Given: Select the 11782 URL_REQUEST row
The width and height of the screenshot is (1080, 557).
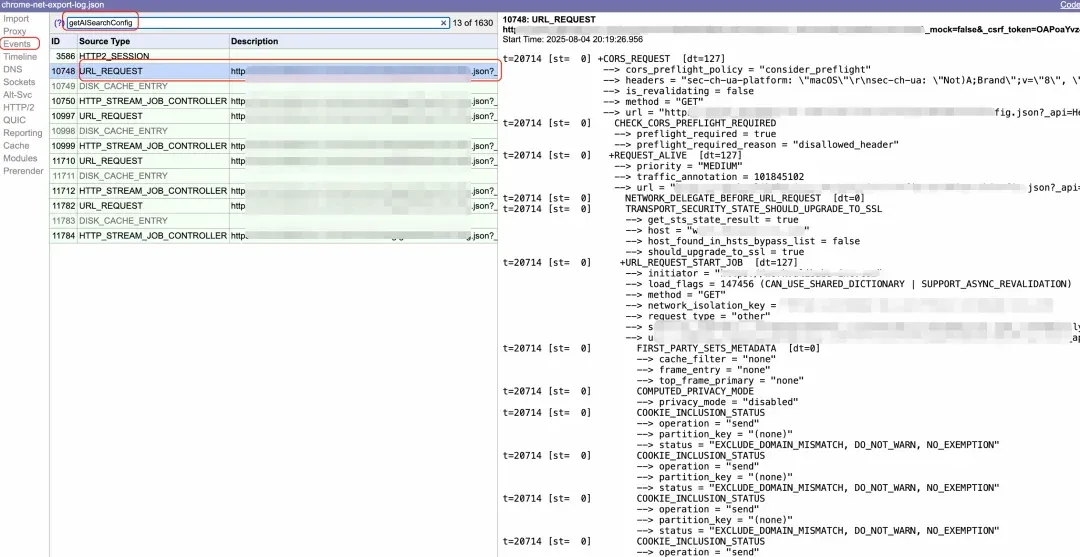Looking at the screenshot, I should click(273, 205).
